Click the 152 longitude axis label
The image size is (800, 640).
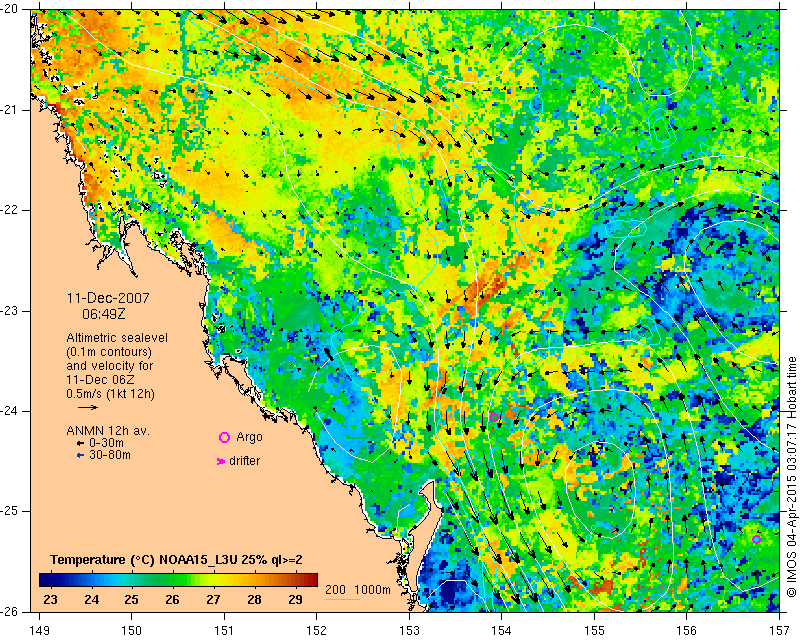pyautogui.click(x=317, y=630)
